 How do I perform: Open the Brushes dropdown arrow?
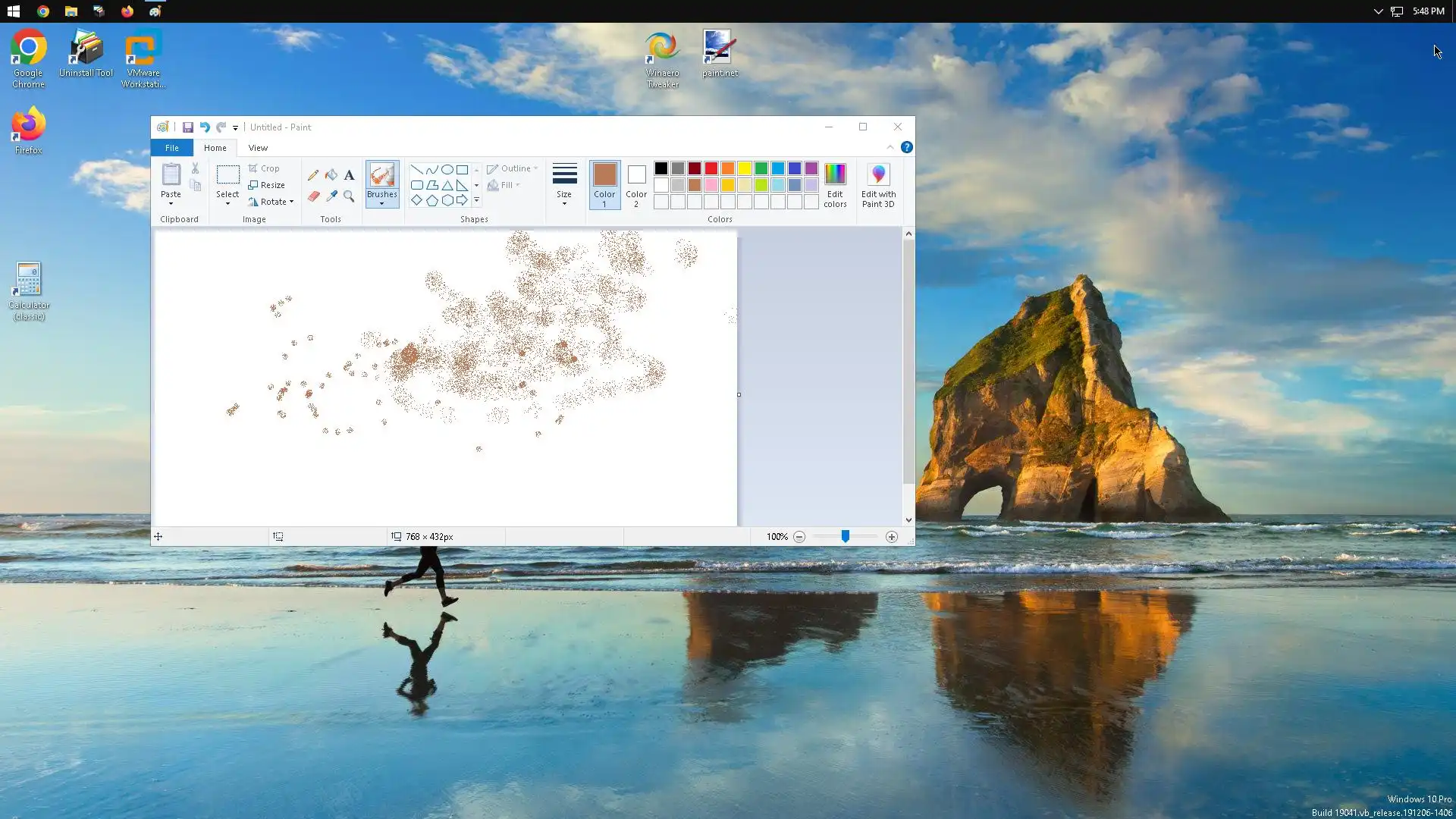(381, 204)
